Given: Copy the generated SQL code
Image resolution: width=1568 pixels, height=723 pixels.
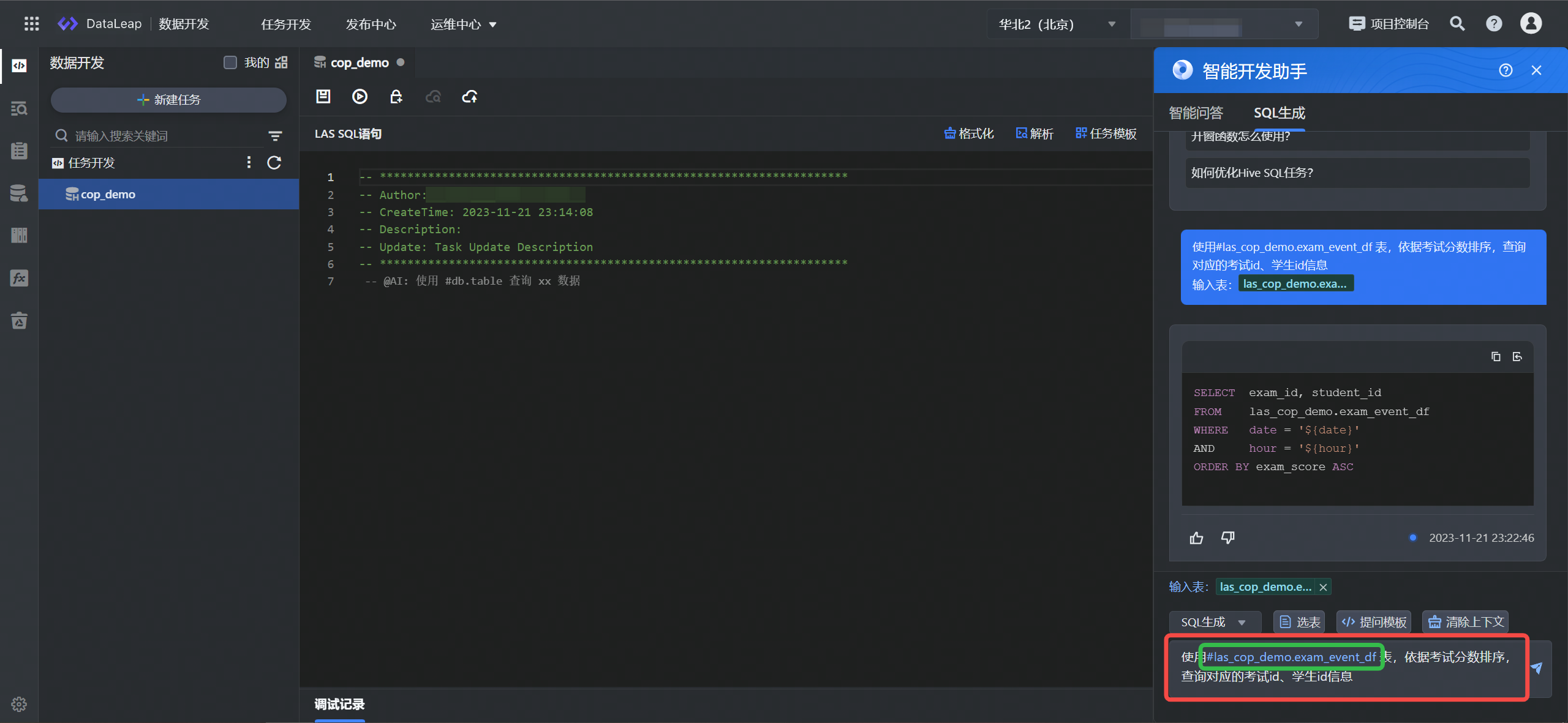Looking at the screenshot, I should click(x=1496, y=356).
